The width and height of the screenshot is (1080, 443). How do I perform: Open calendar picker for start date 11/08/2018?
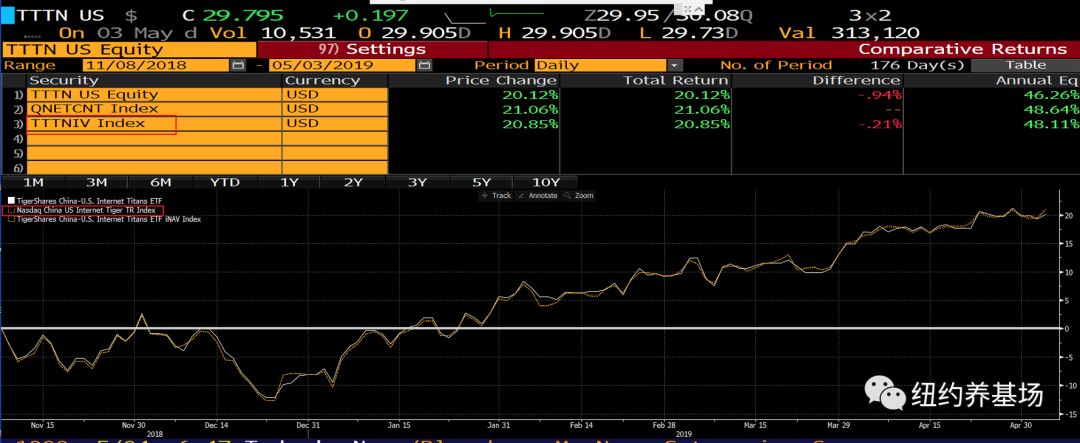238,65
